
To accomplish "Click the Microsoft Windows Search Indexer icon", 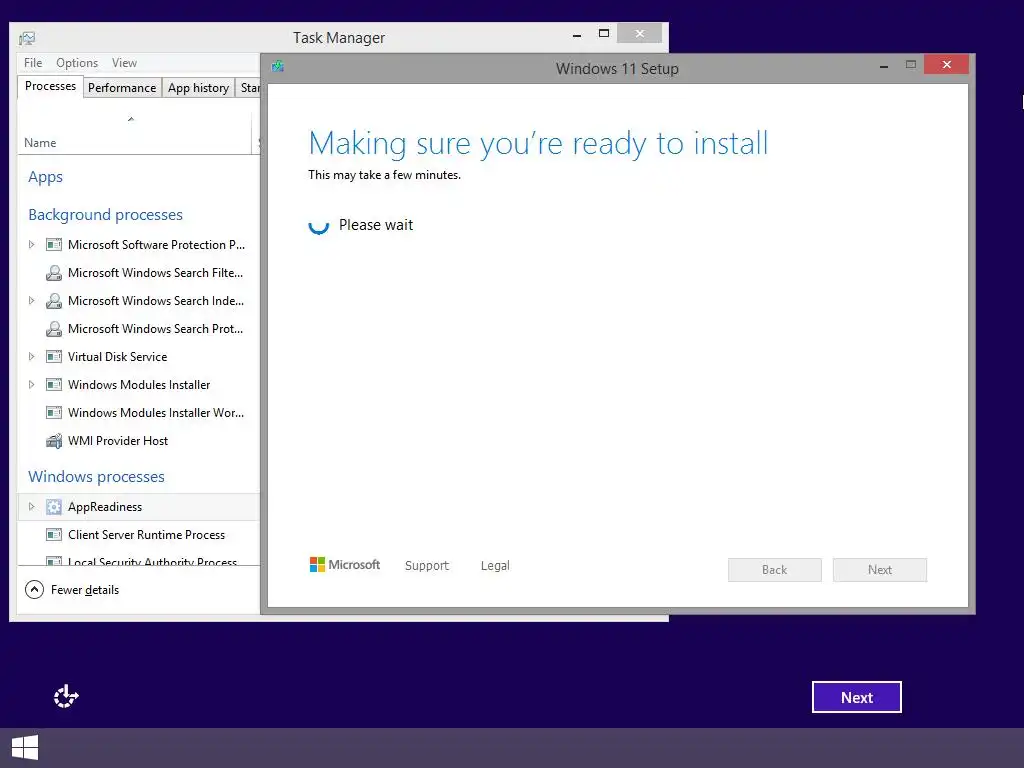I will point(54,301).
